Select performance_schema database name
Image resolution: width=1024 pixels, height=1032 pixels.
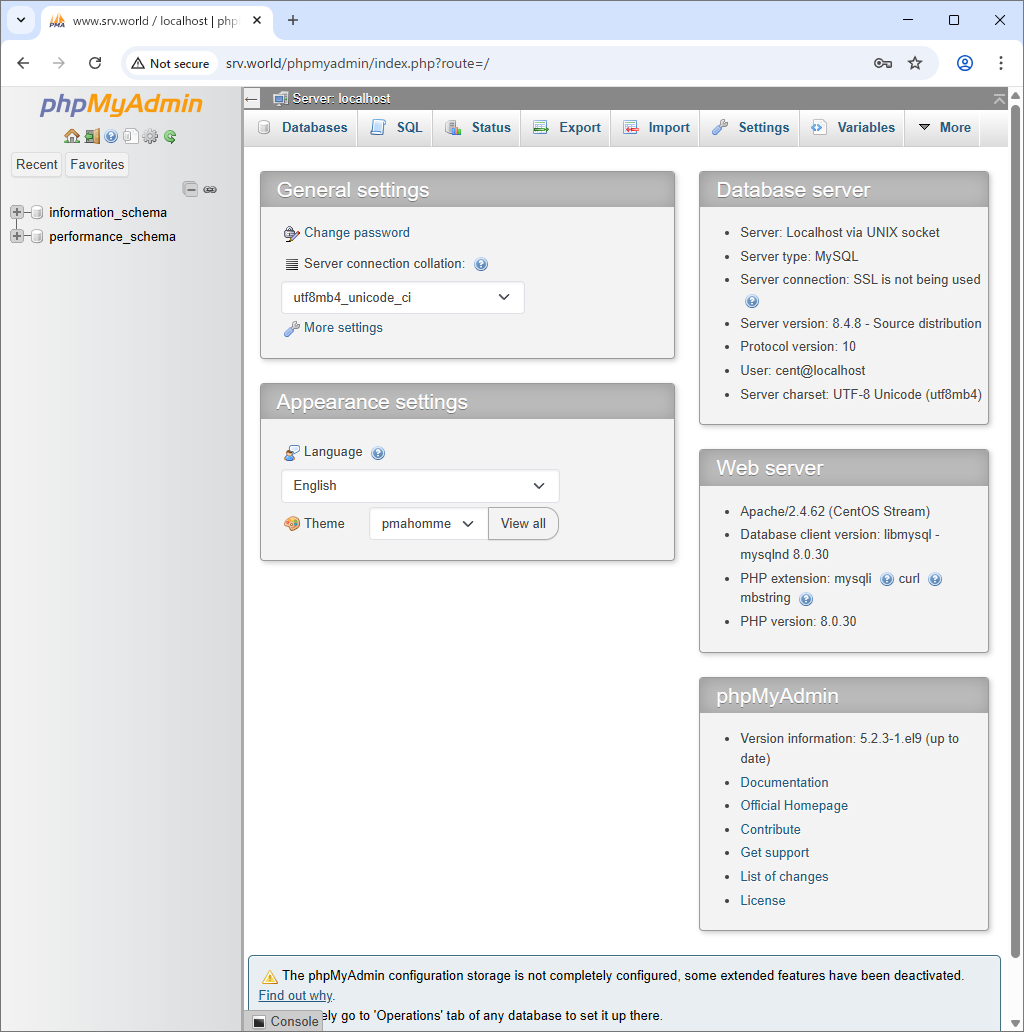(x=112, y=236)
